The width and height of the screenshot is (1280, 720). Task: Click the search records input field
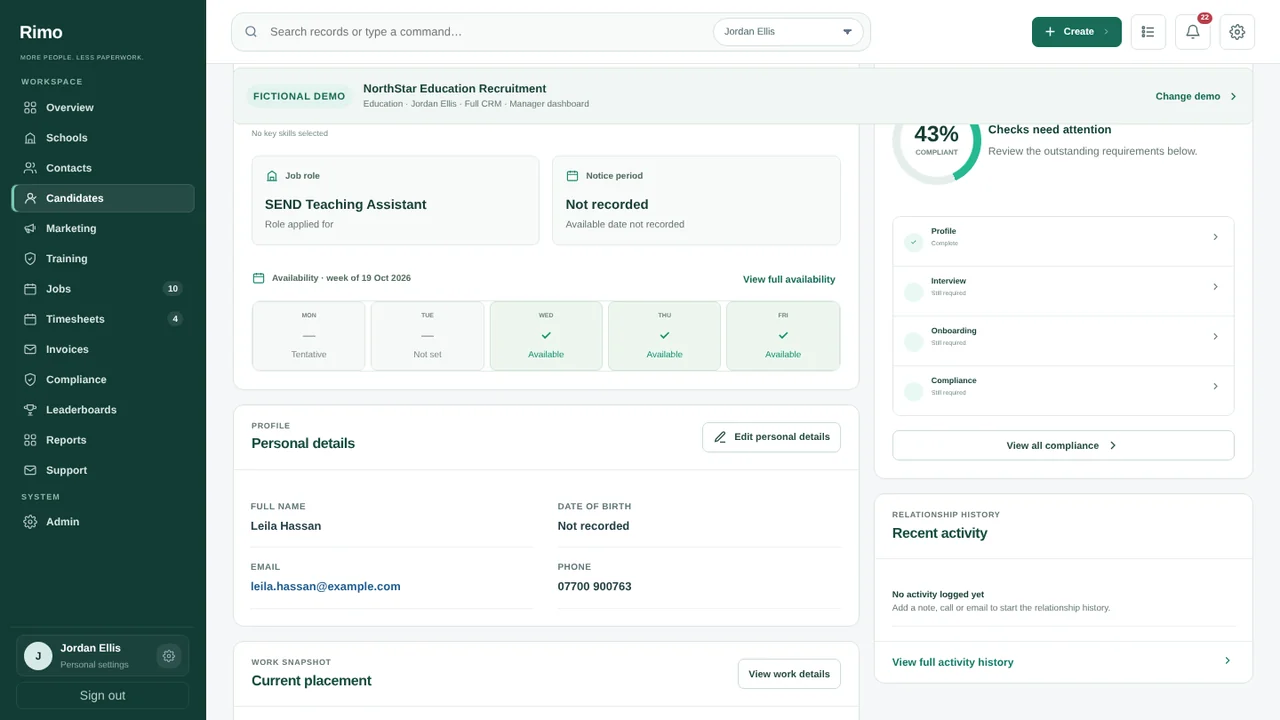(x=485, y=32)
